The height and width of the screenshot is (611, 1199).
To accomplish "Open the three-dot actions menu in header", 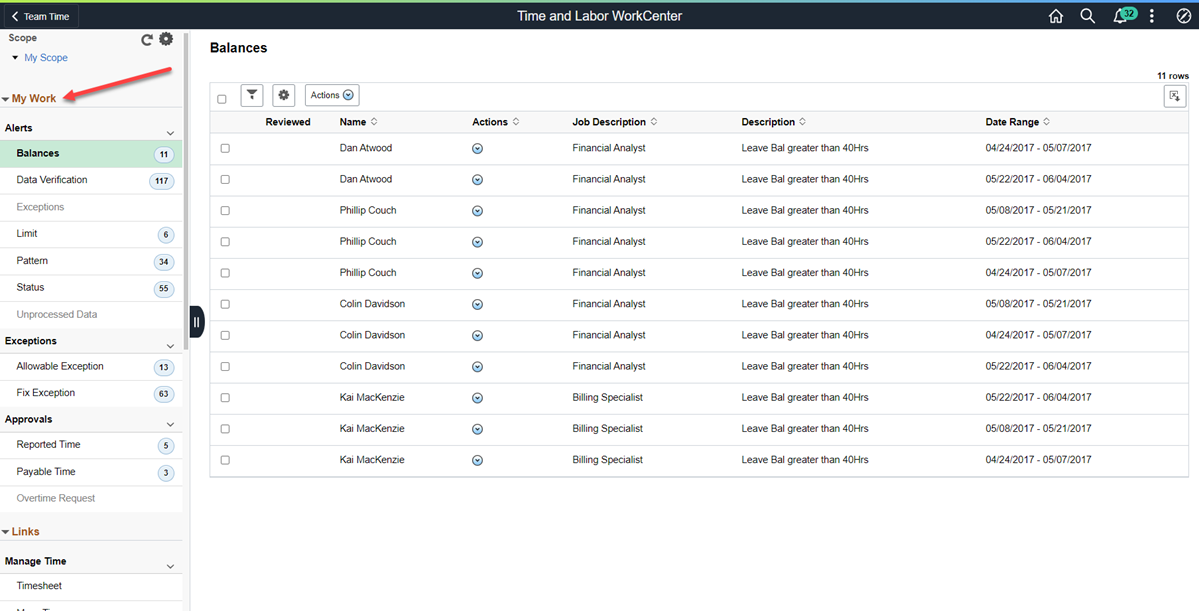I will click(x=1152, y=16).
